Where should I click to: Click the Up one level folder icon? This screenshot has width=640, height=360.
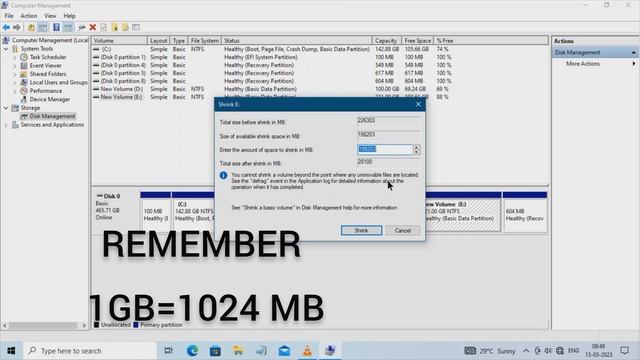(x=31, y=27)
